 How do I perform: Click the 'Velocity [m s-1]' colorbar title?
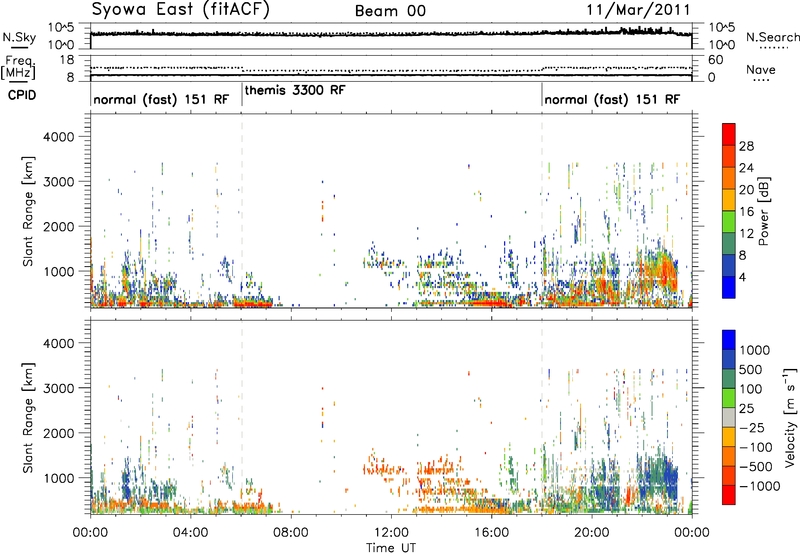point(790,417)
